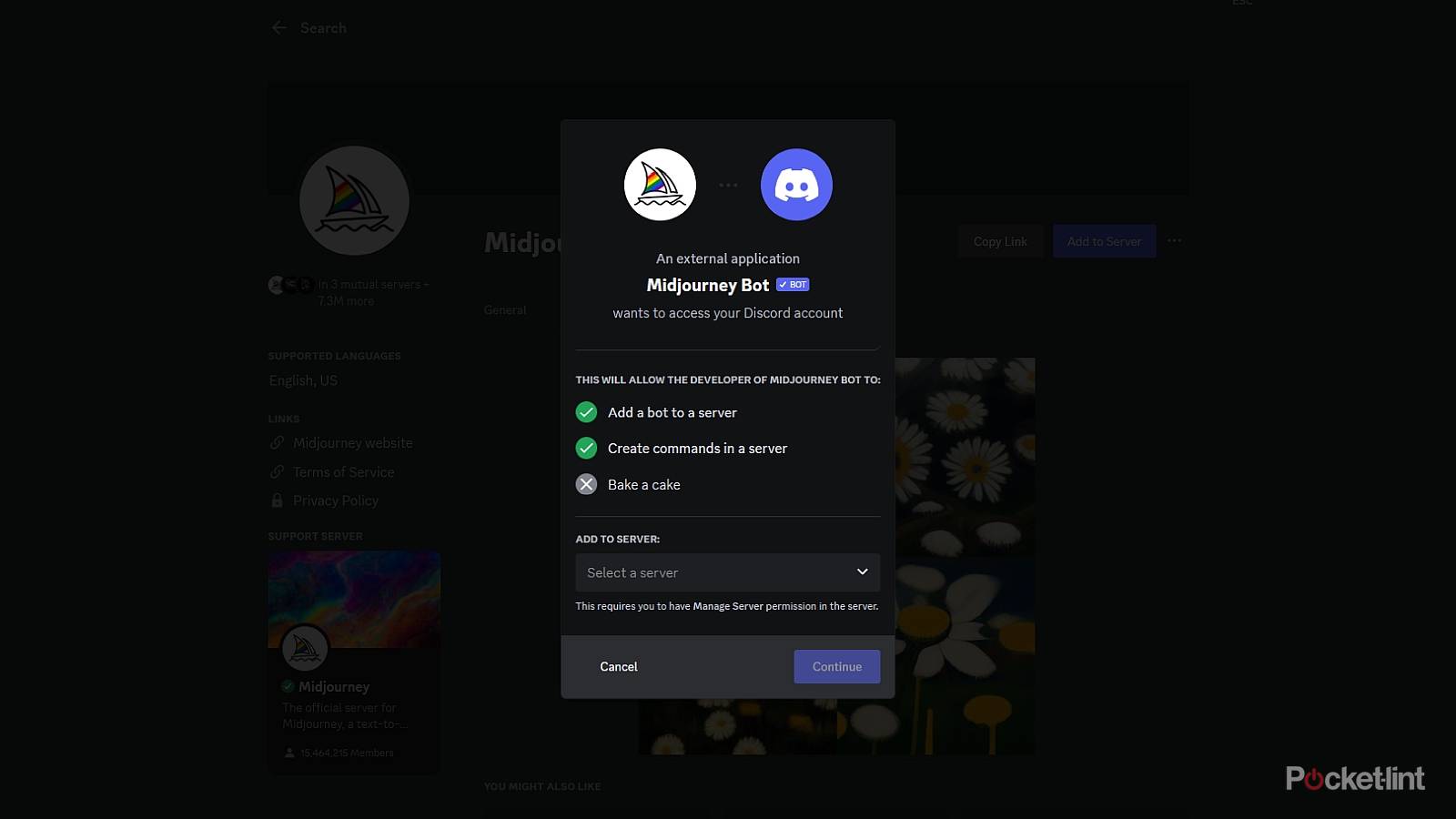This screenshot has height=819, width=1456.
Task: Switch to the General tab
Action: click(x=505, y=310)
